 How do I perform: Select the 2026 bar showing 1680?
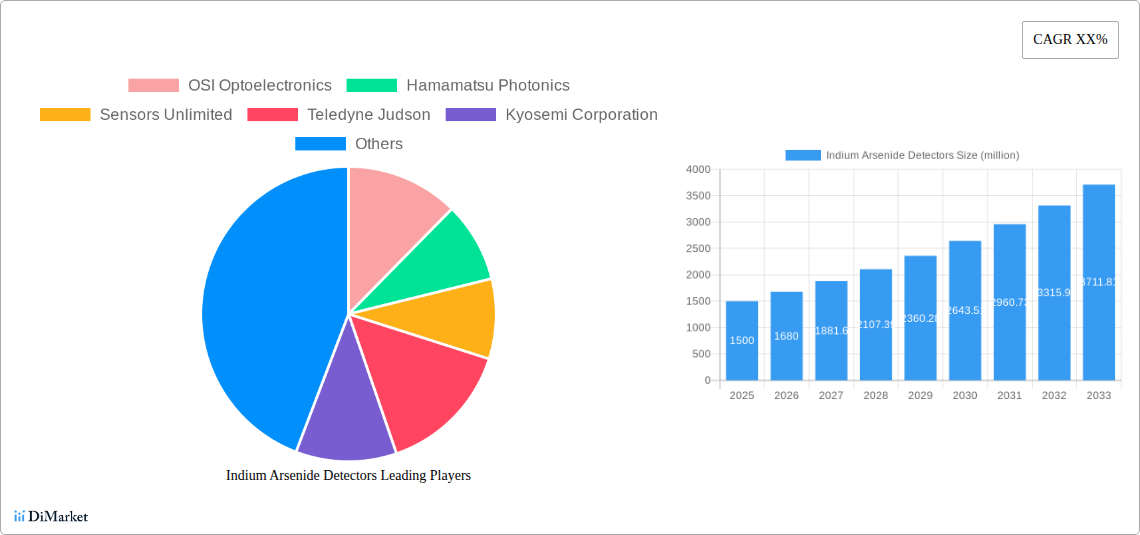tap(786, 336)
